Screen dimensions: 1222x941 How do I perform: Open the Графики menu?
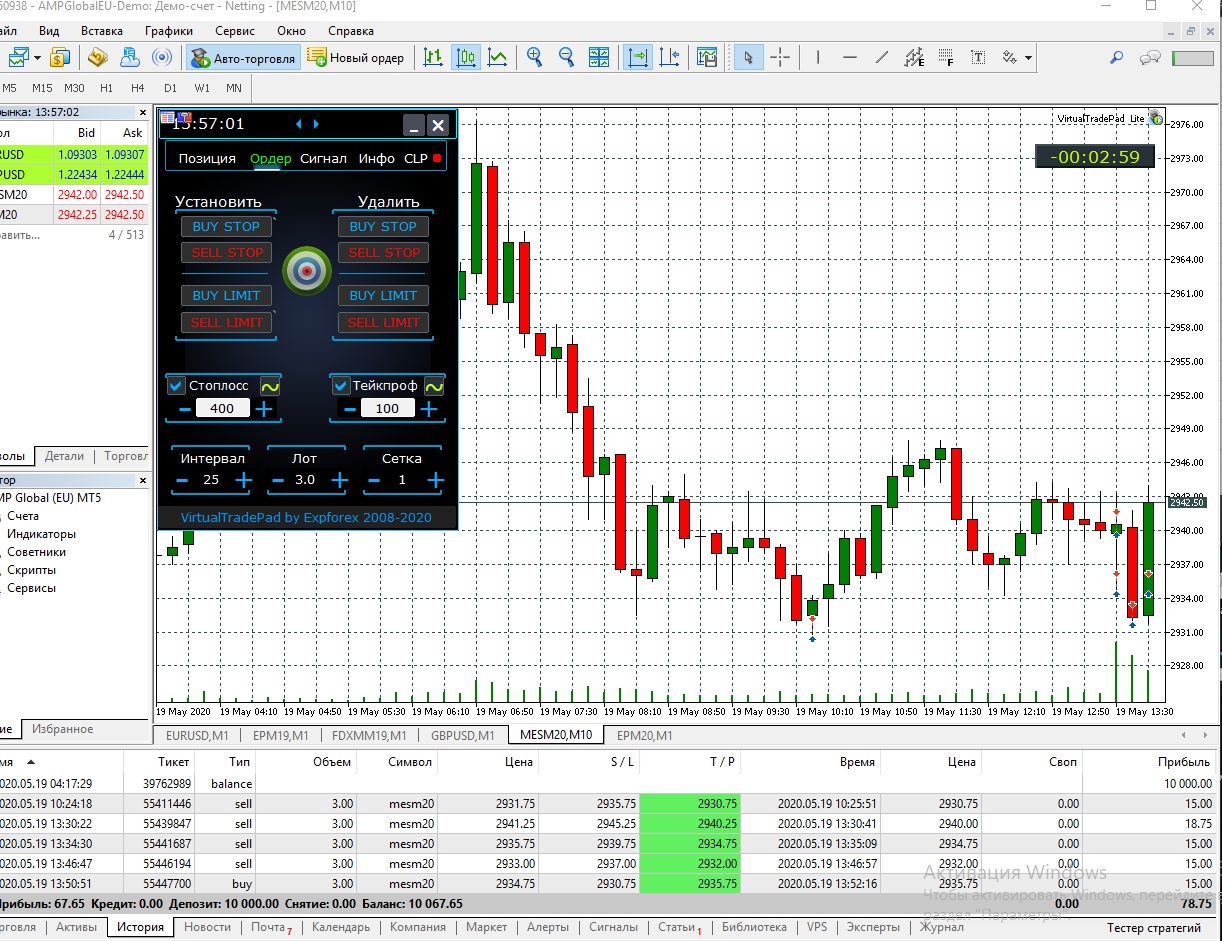pos(169,31)
